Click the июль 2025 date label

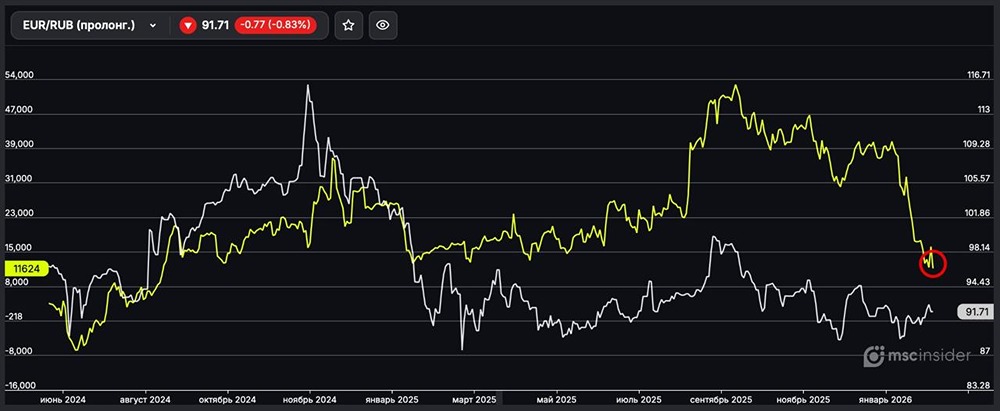640,400
